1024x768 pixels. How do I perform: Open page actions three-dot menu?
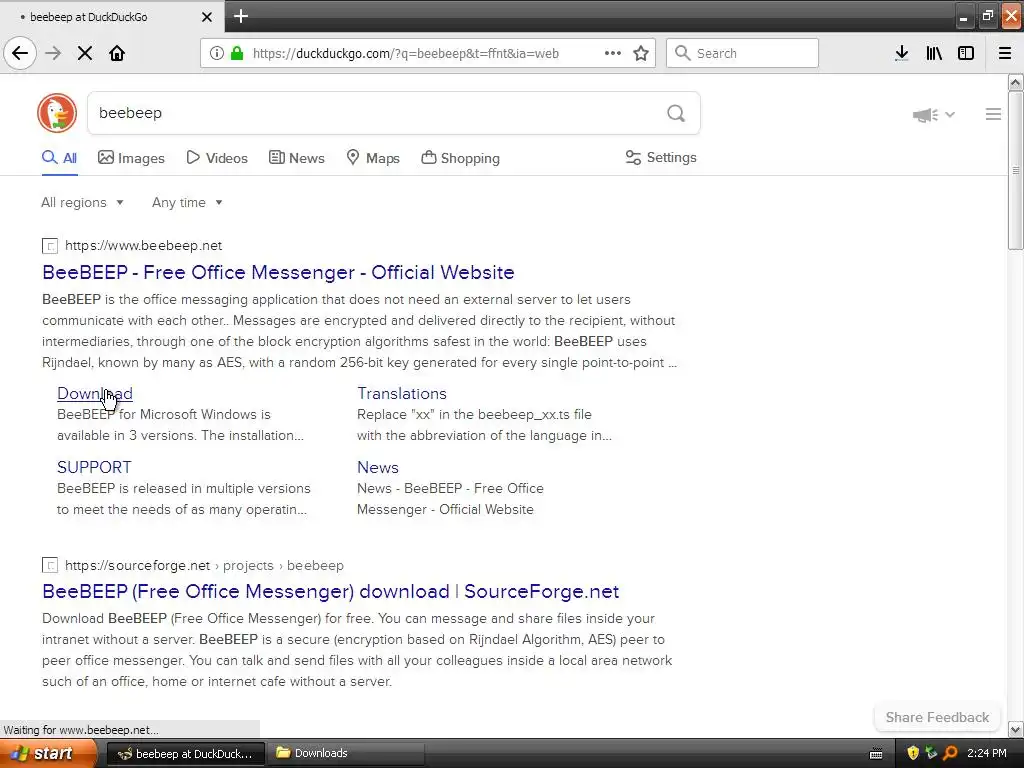[x=613, y=53]
